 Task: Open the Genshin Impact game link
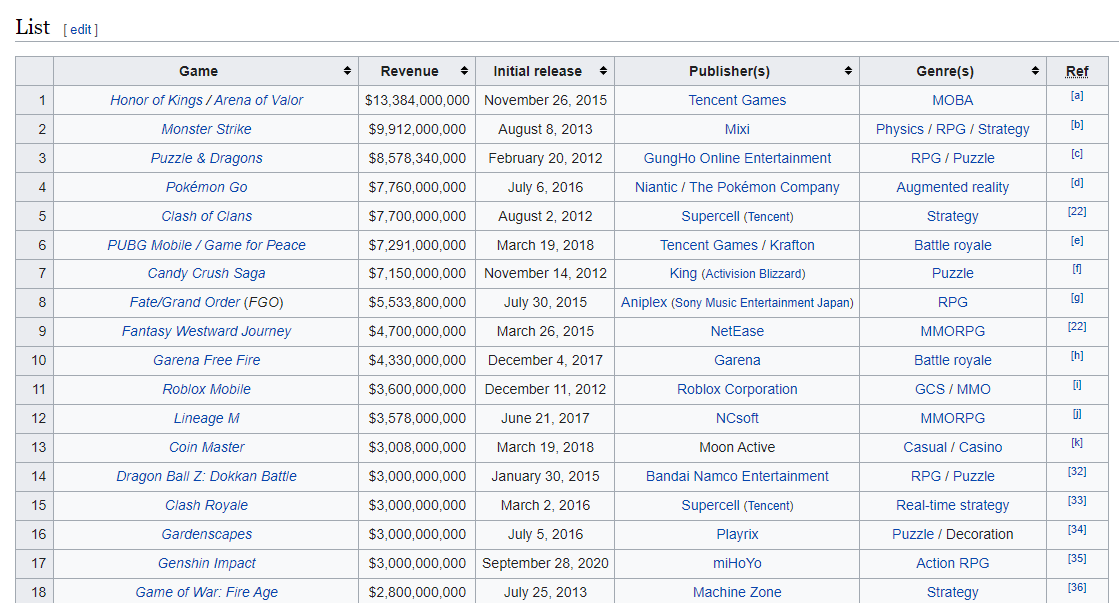pyautogui.click(x=206, y=563)
